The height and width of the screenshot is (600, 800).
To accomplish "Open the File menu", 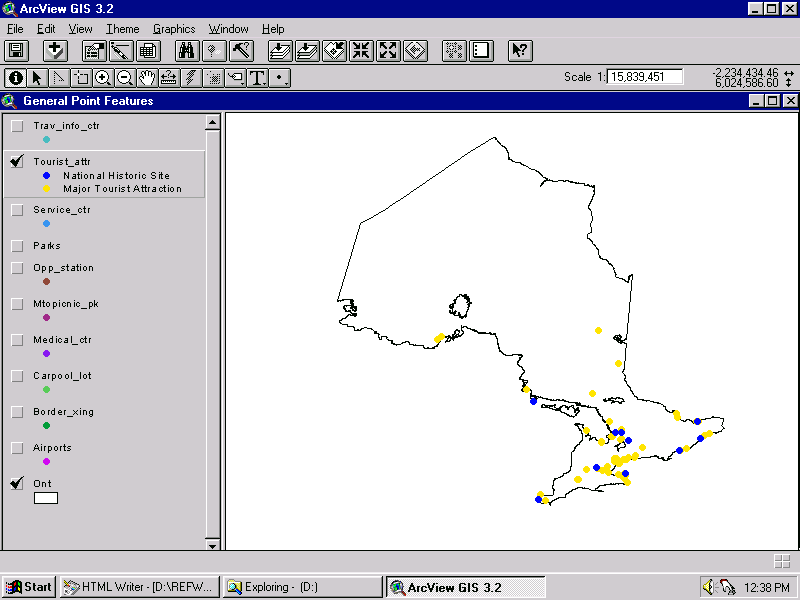I will point(15,29).
